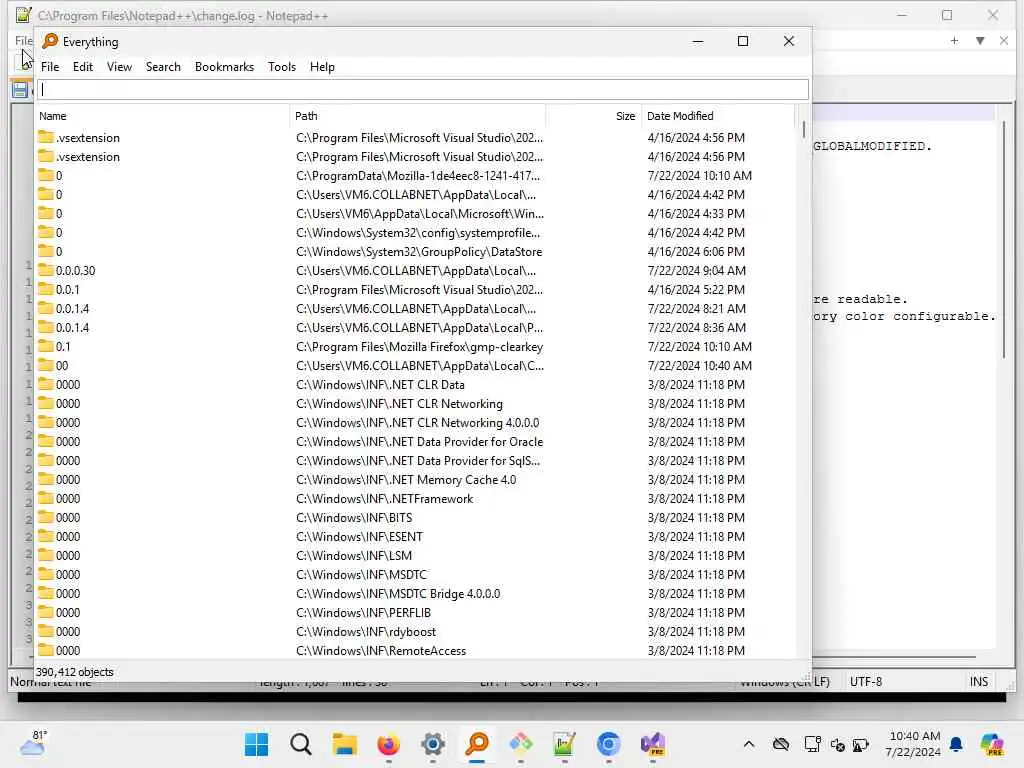
Task: Select path C:\Windows\INF\.NET Memory Cache 4.0
Action: point(406,479)
